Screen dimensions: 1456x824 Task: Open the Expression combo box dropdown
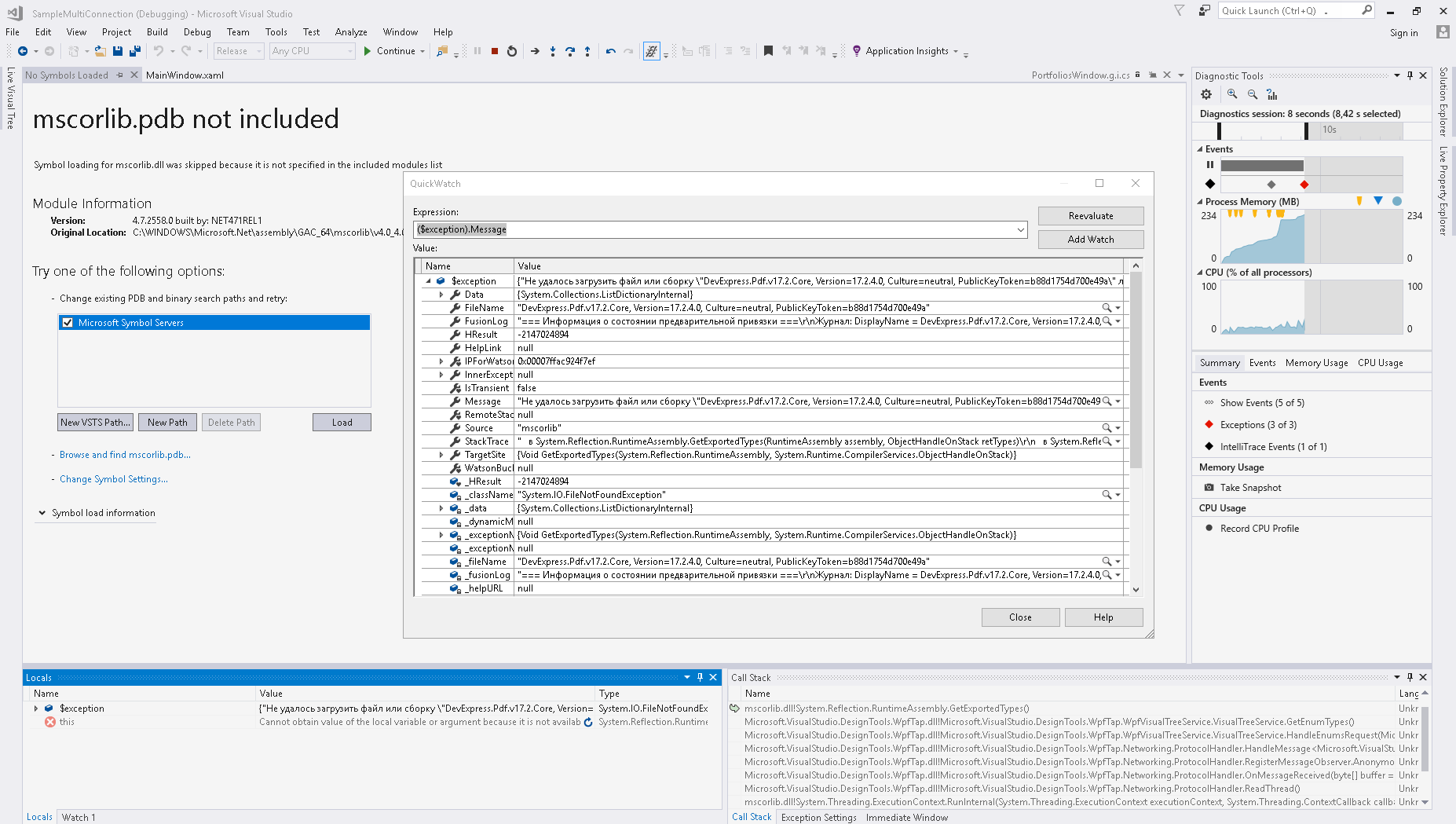(1020, 229)
